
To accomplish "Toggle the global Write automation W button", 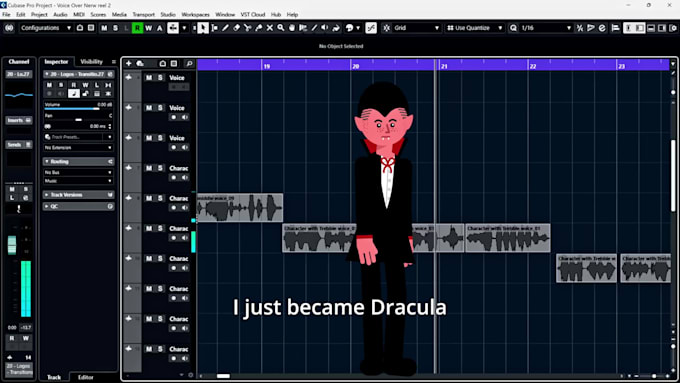I will pyautogui.click(x=149, y=28).
